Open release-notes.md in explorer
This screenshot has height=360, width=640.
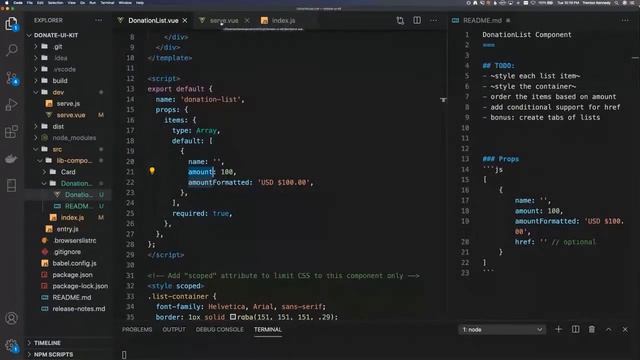[x=78, y=309]
